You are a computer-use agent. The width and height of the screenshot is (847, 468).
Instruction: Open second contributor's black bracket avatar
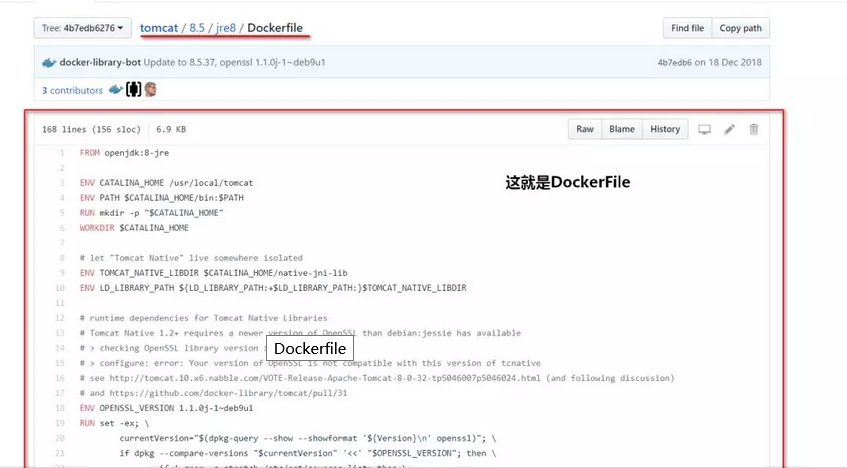pyautogui.click(x=133, y=90)
